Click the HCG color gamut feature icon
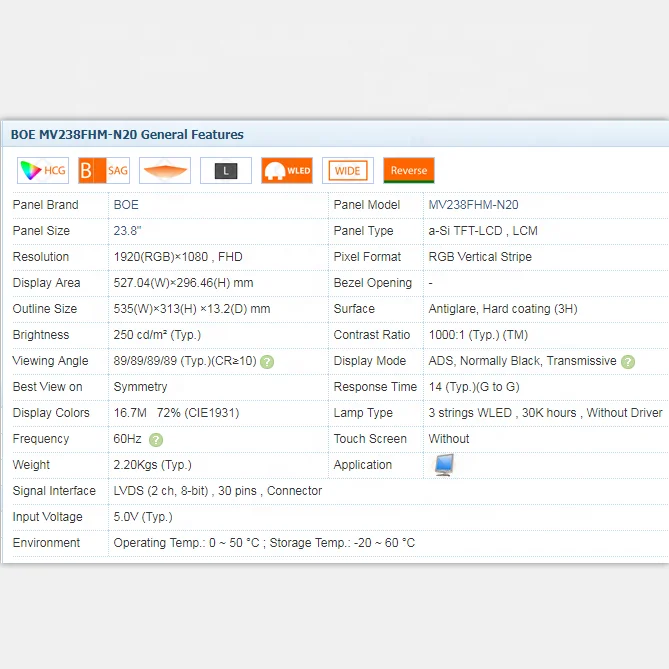The height and width of the screenshot is (669, 669). click(x=43, y=171)
